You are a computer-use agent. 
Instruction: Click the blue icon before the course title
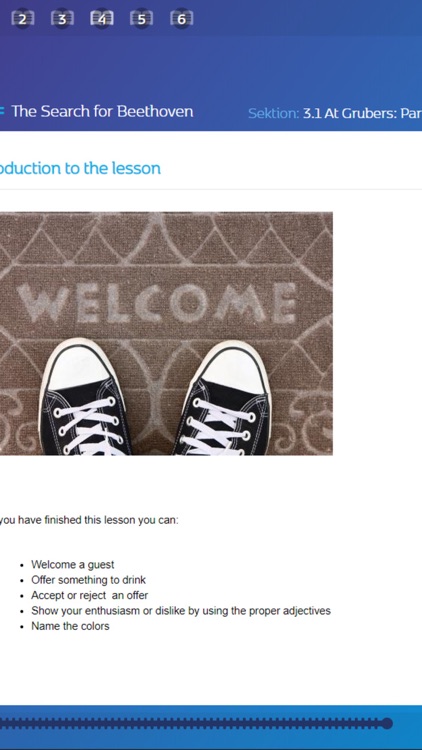tap(2, 111)
